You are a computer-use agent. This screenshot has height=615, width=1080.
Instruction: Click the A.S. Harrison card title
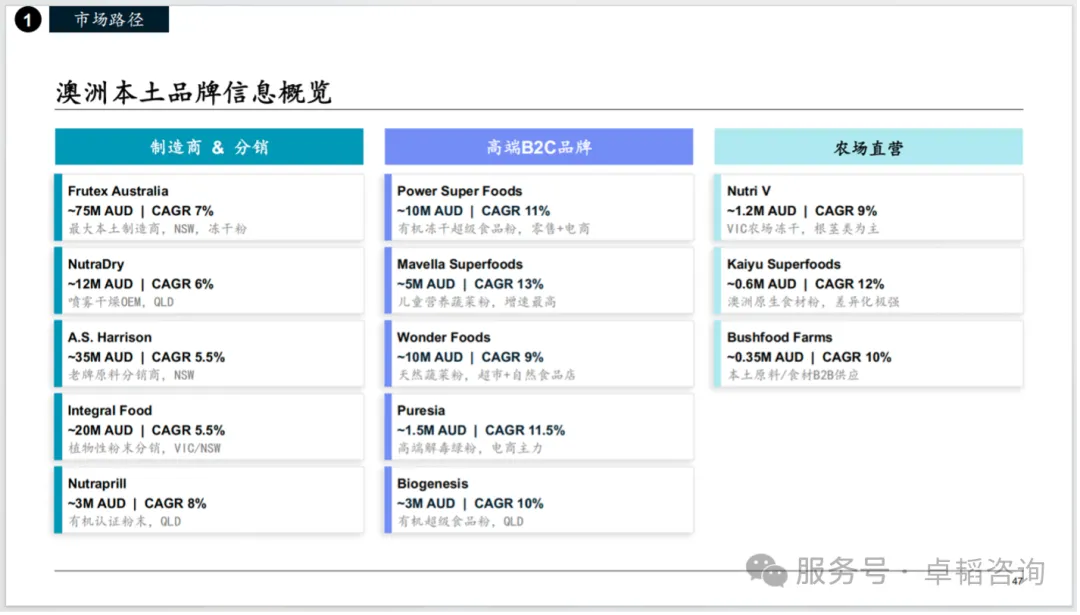(x=110, y=337)
